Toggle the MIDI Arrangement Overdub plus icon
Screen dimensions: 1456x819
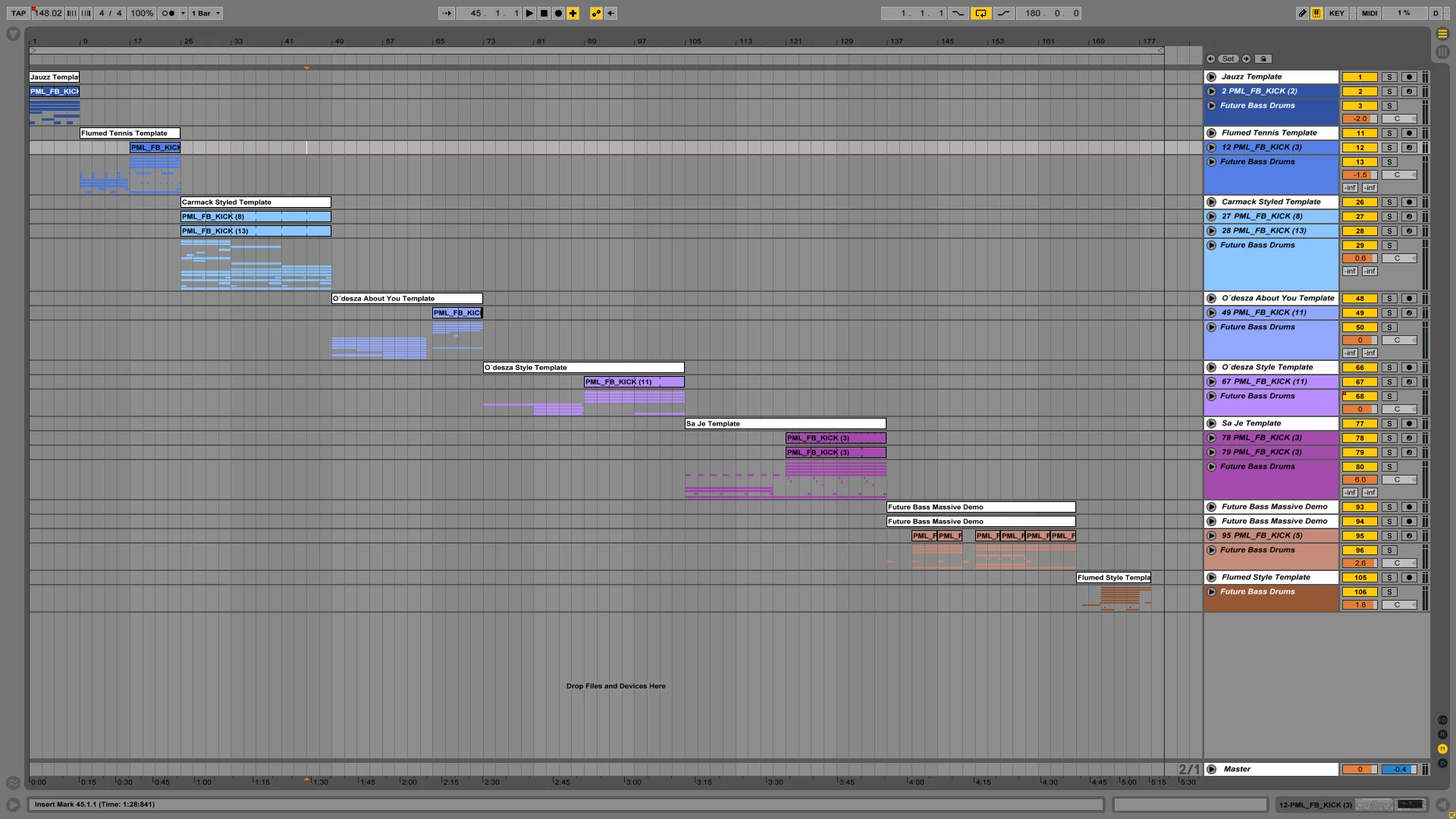coord(573,13)
